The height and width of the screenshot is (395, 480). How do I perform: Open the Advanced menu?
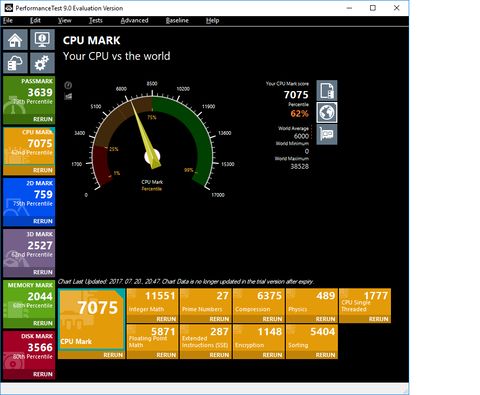point(134,21)
